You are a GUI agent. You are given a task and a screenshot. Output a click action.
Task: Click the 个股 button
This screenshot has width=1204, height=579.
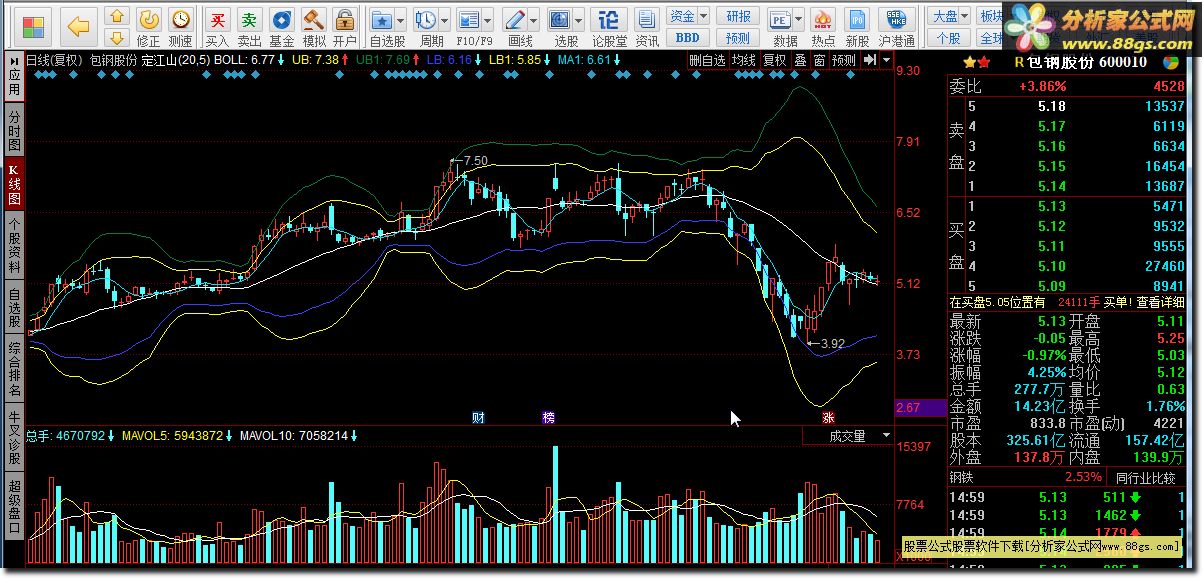click(x=949, y=38)
